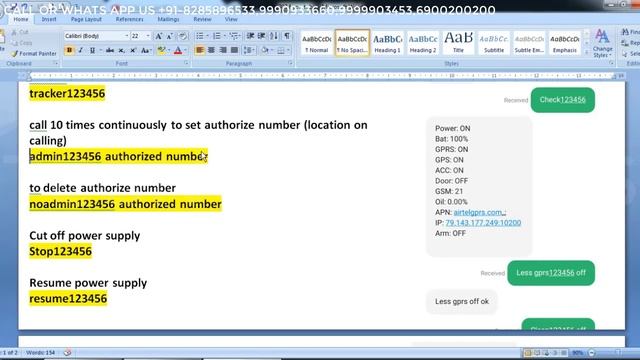Click Change Case Aa icon
Image resolution: width=640 pixels, height=360 pixels.
click(145, 50)
